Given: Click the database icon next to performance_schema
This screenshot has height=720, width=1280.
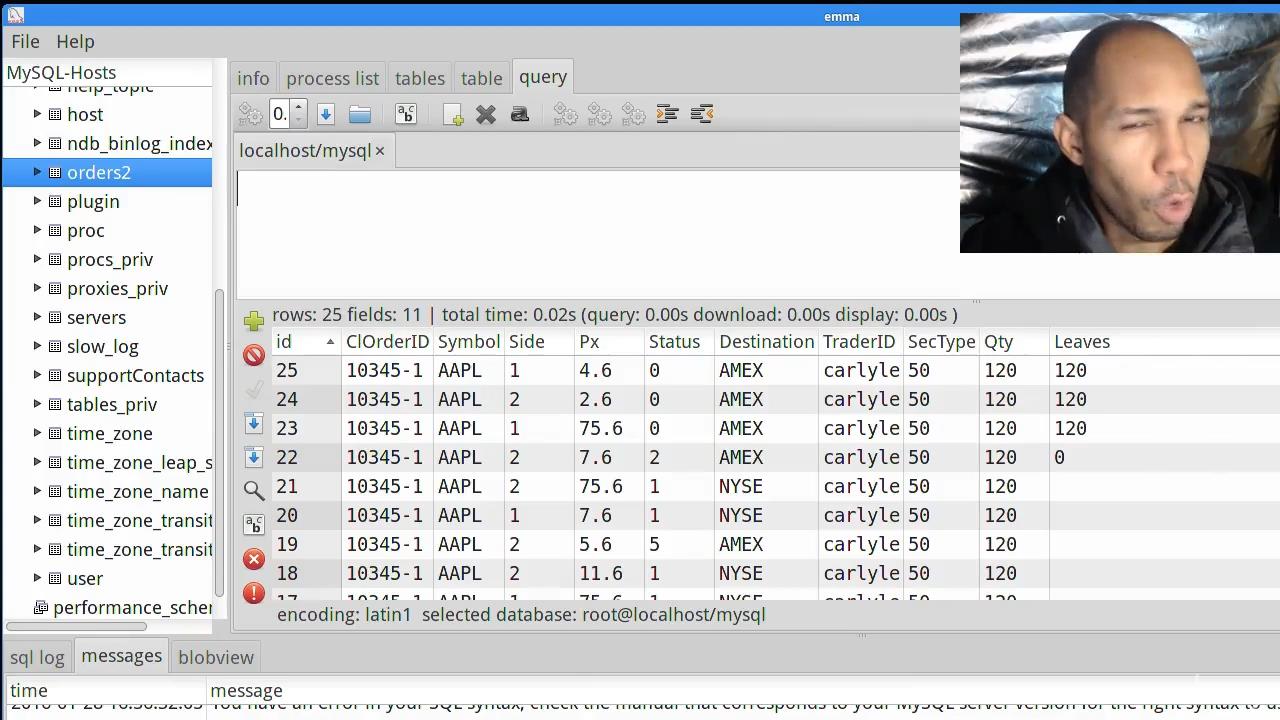Looking at the screenshot, I should coord(41,607).
